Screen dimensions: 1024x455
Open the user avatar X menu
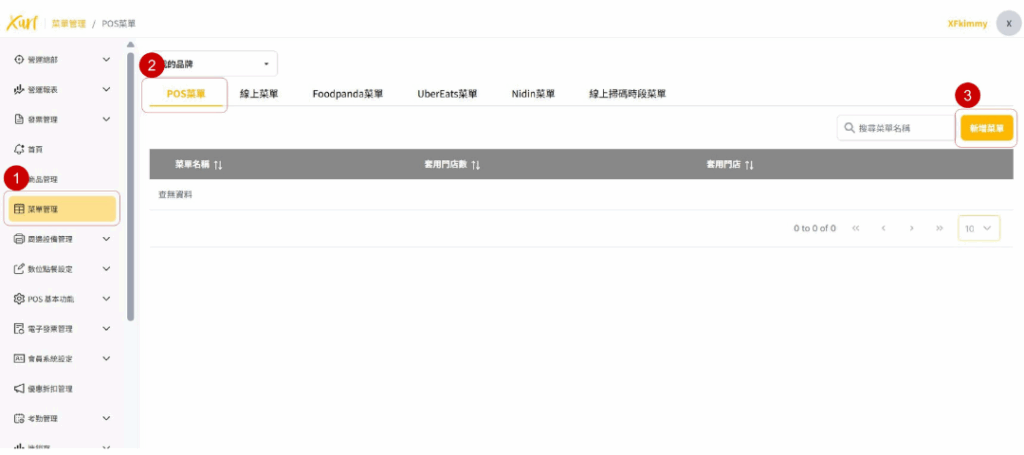(1008, 24)
